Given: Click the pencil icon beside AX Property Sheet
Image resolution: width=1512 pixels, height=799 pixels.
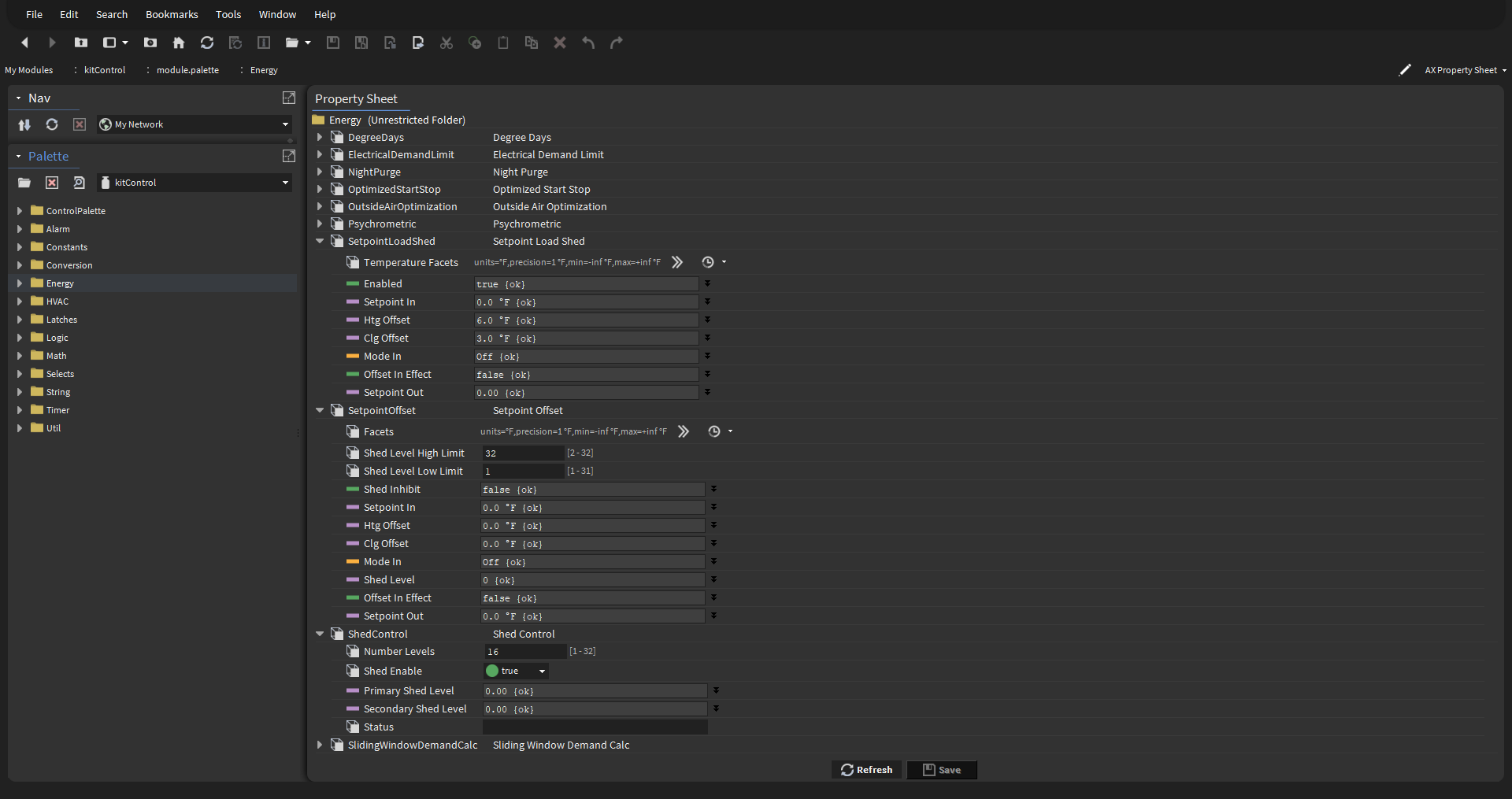Looking at the screenshot, I should tap(1404, 70).
